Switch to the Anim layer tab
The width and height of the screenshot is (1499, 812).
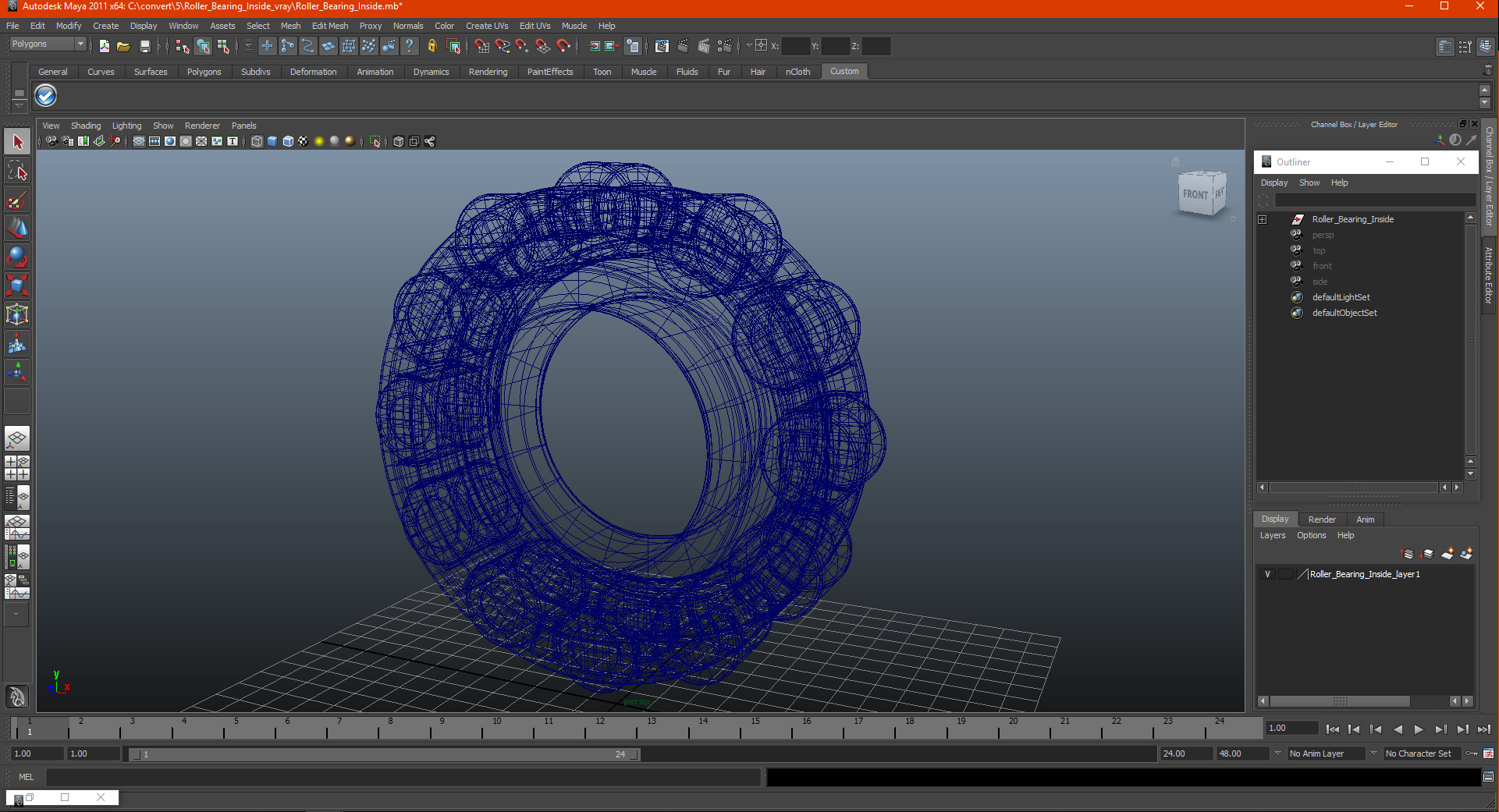[1365, 519]
